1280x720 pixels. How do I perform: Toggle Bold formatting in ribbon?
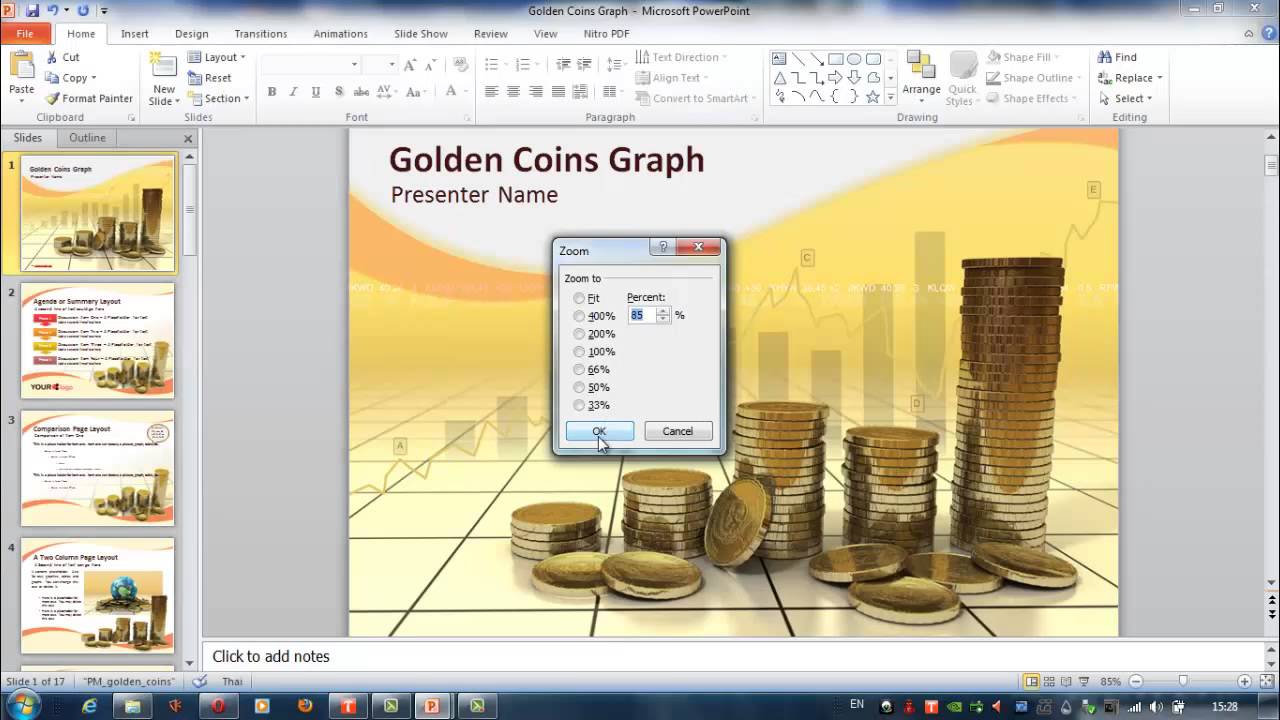click(271, 92)
